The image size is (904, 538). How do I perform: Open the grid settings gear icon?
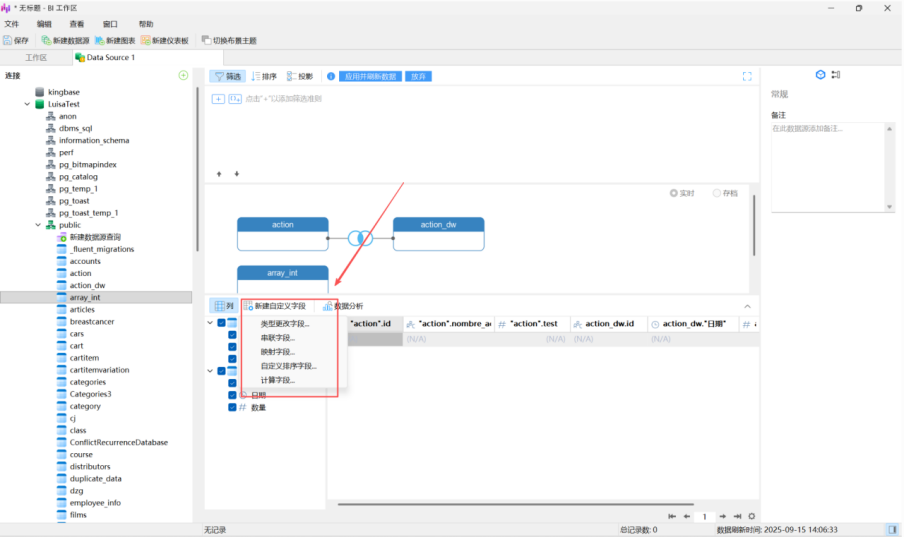click(x=752, y=517)
